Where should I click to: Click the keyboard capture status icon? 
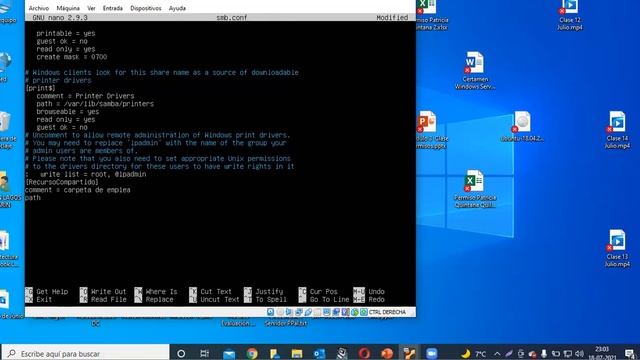pos(364,312)
